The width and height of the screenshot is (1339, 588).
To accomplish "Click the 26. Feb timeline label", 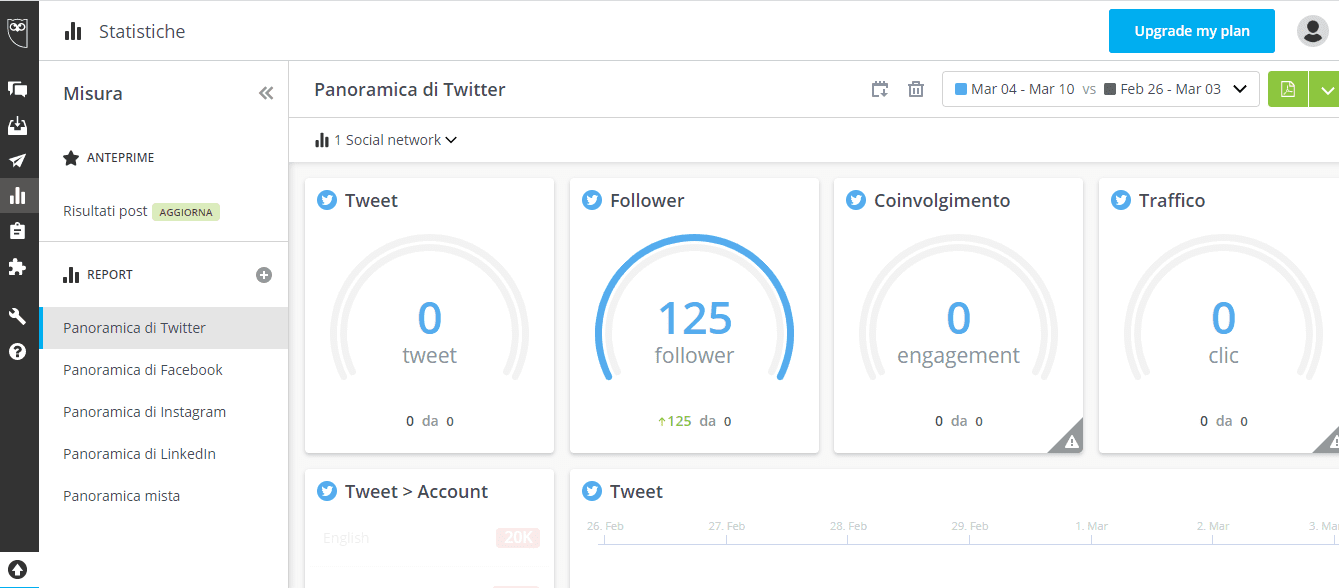I will (x=605, y=526).
